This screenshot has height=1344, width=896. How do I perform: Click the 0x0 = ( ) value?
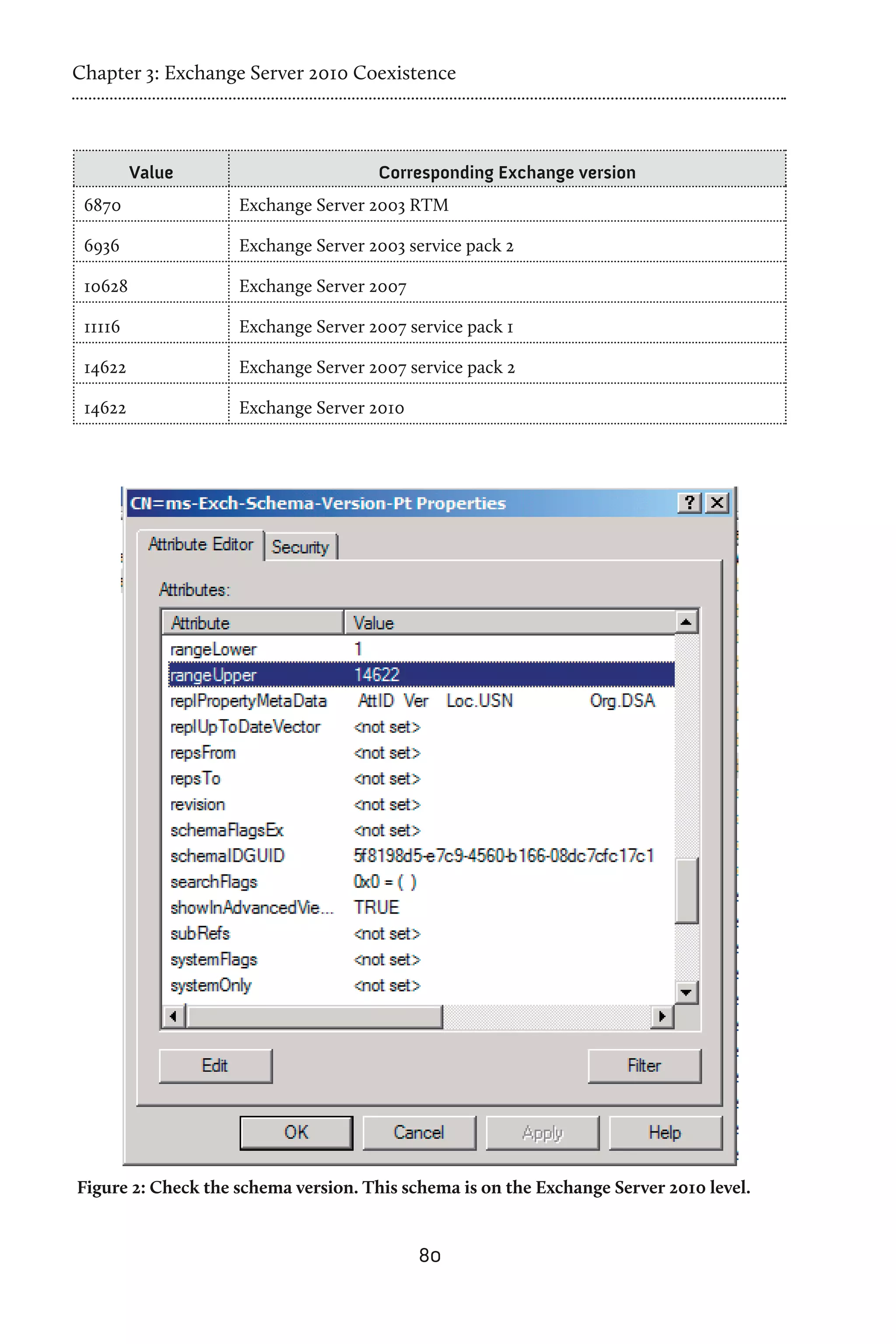[x=385, y=882]
